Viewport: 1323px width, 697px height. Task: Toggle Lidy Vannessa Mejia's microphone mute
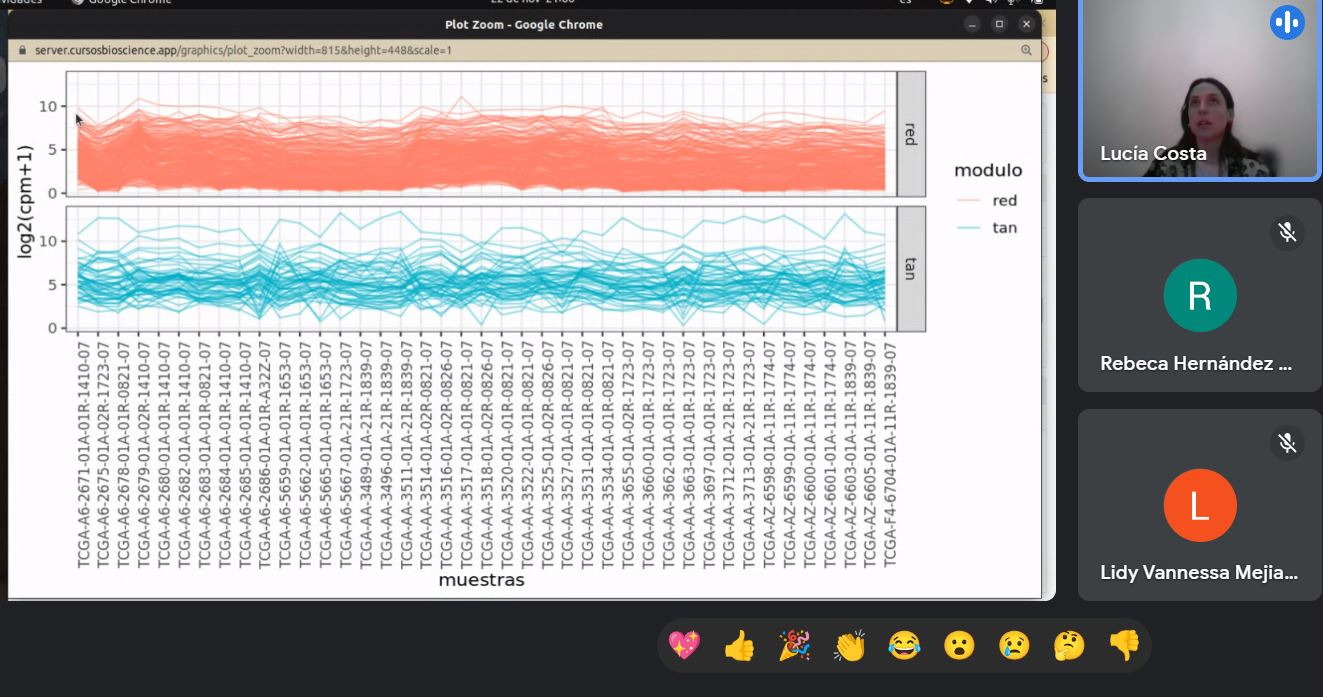click(x=1287, y=442)
